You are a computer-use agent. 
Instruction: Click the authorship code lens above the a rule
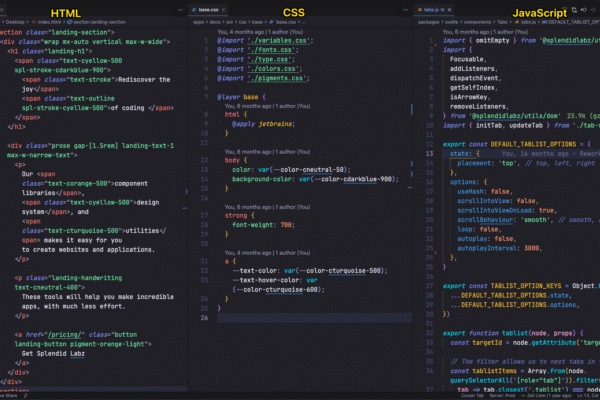[267, 253]
